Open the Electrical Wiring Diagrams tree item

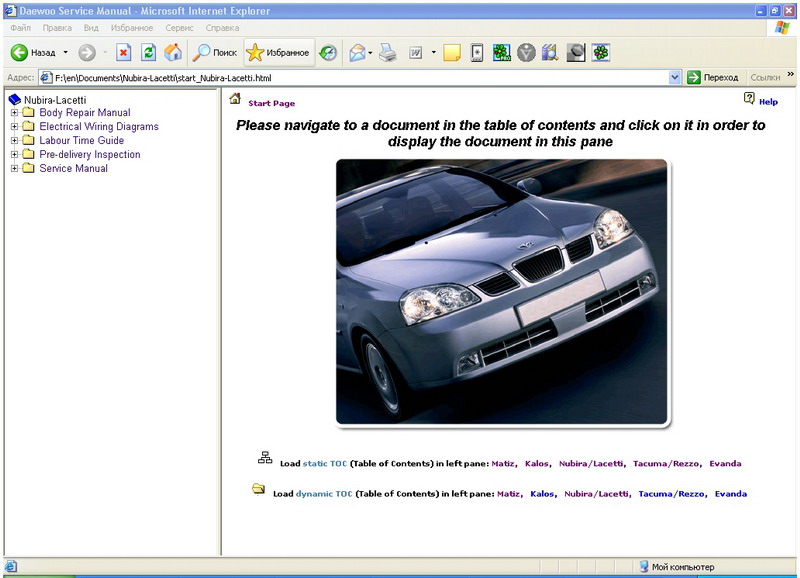click(x=99, y=126)
